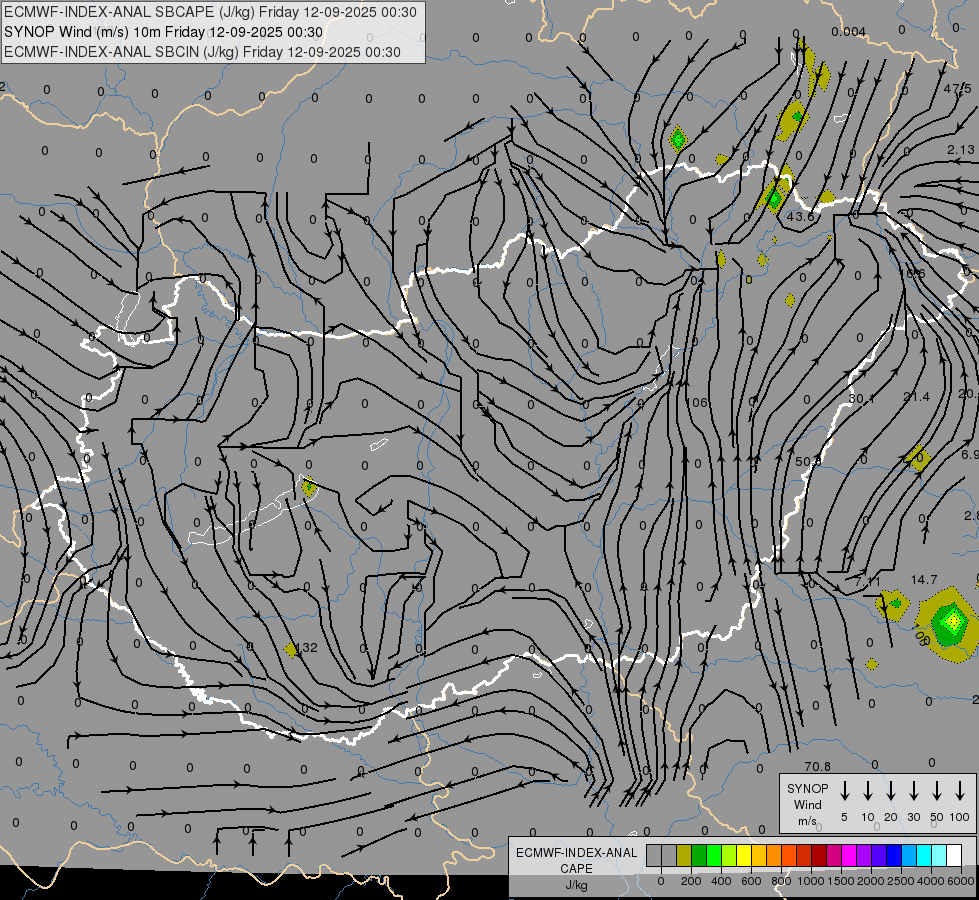The height and width of the screenshot is (900, 979).
Task: Click the 4000 tick label on the CAPE legend
Action: [x=931, y=881]
